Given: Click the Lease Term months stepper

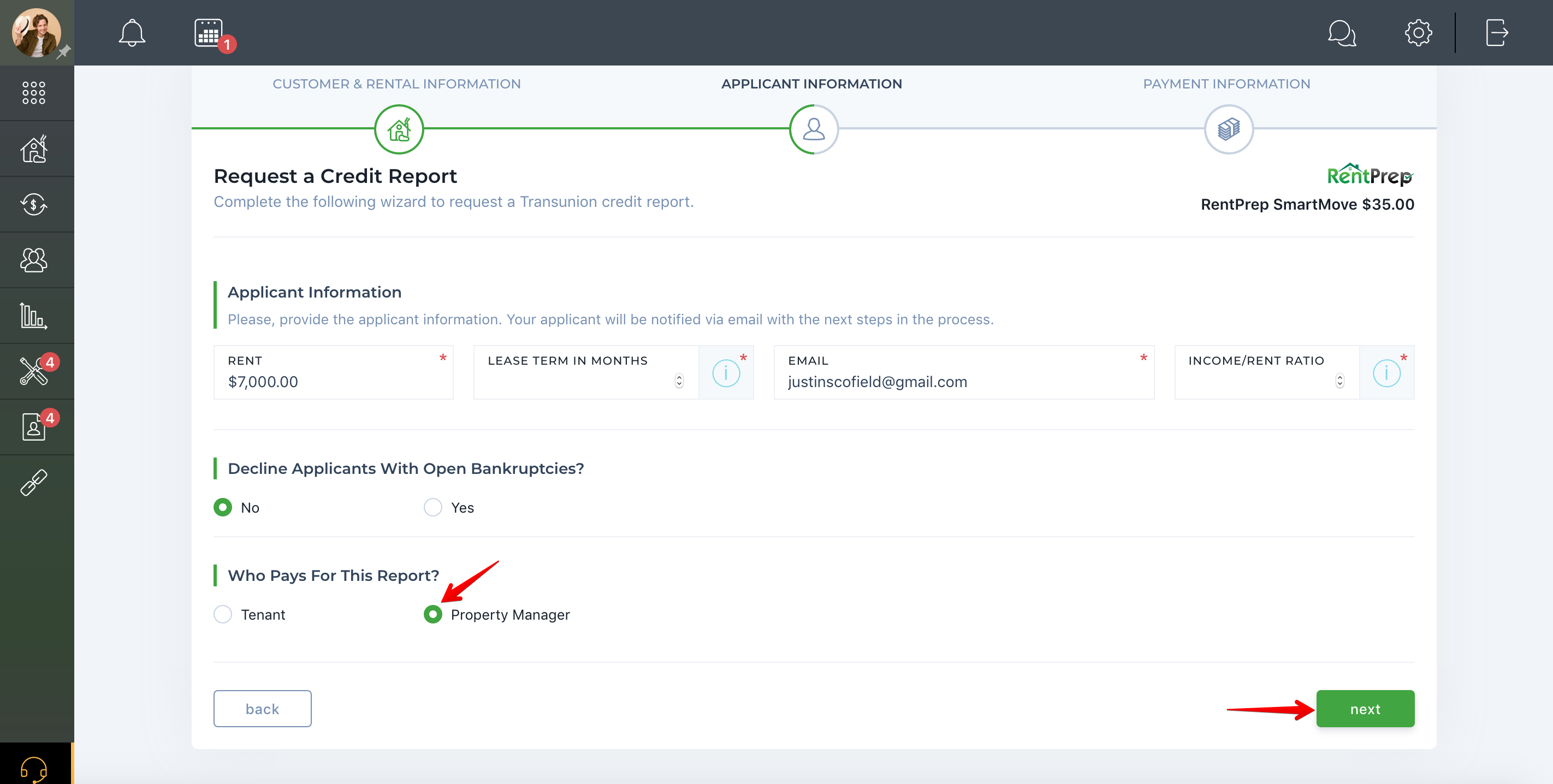Looking at the screenshot, I should [x=679, y=381].
